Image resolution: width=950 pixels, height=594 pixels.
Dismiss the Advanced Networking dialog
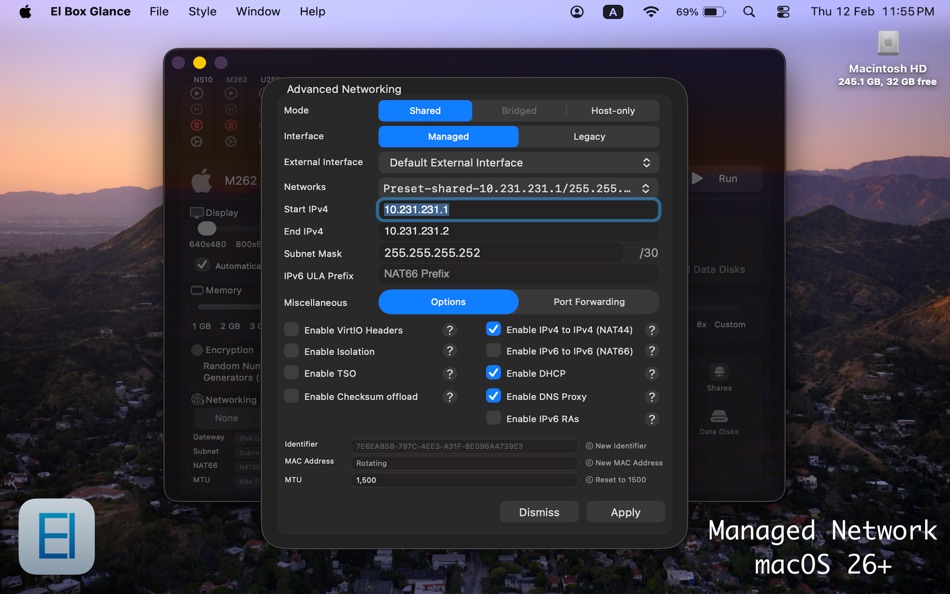tap(539, 511)
